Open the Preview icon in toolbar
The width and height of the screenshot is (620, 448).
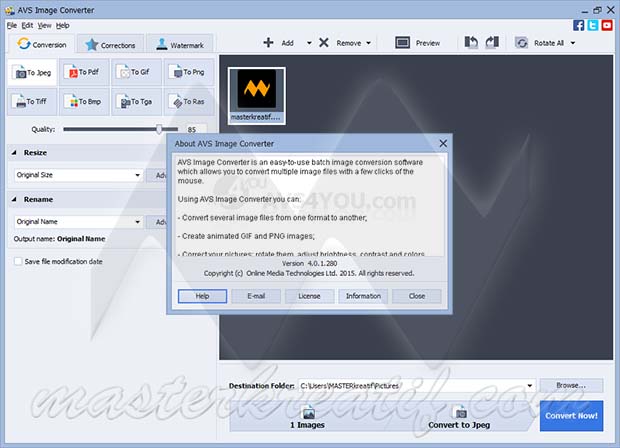[403, 43]
